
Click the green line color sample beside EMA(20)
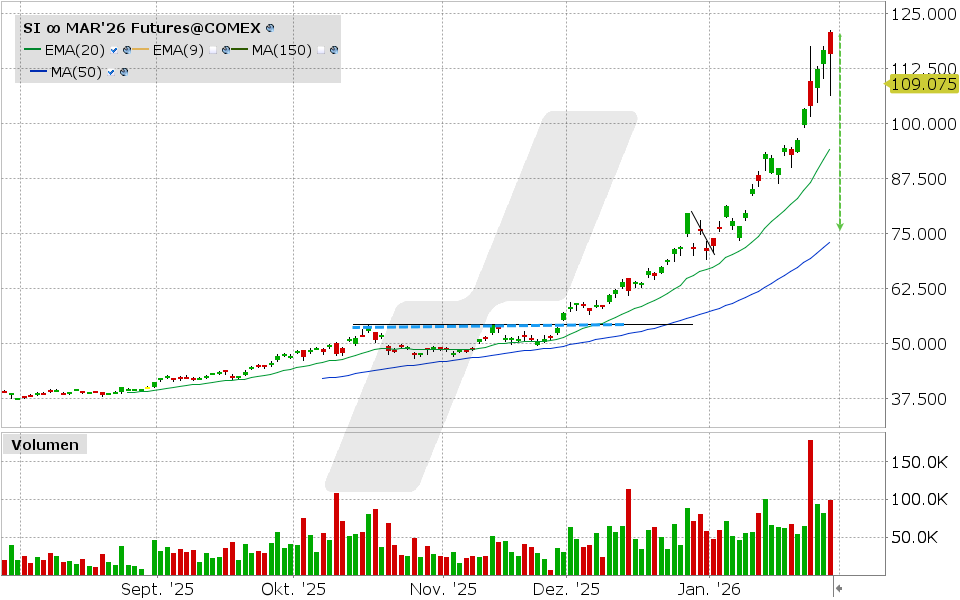(x=33, y=48)
